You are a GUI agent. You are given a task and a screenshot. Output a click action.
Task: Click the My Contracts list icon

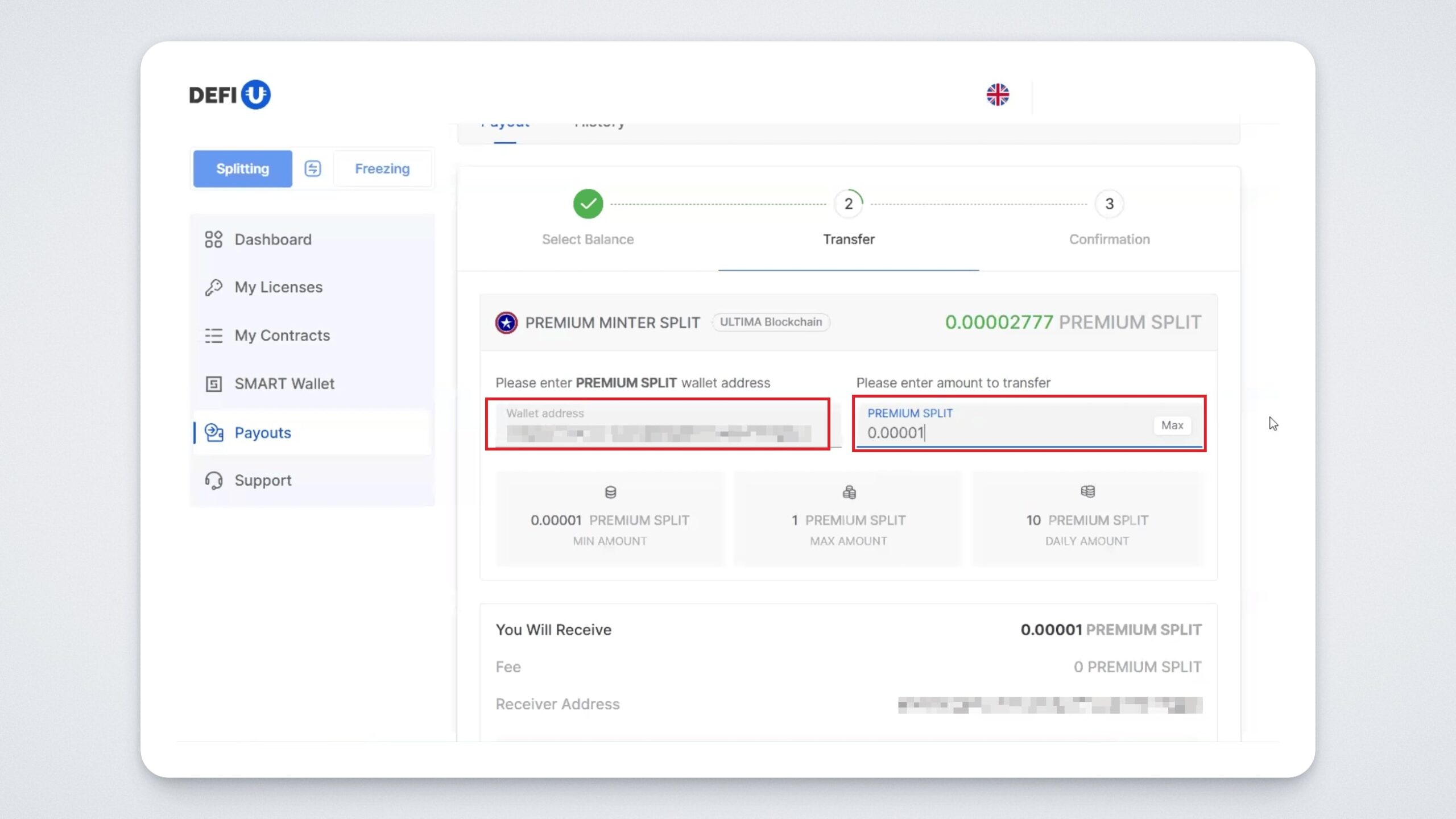tap(214, 336)
